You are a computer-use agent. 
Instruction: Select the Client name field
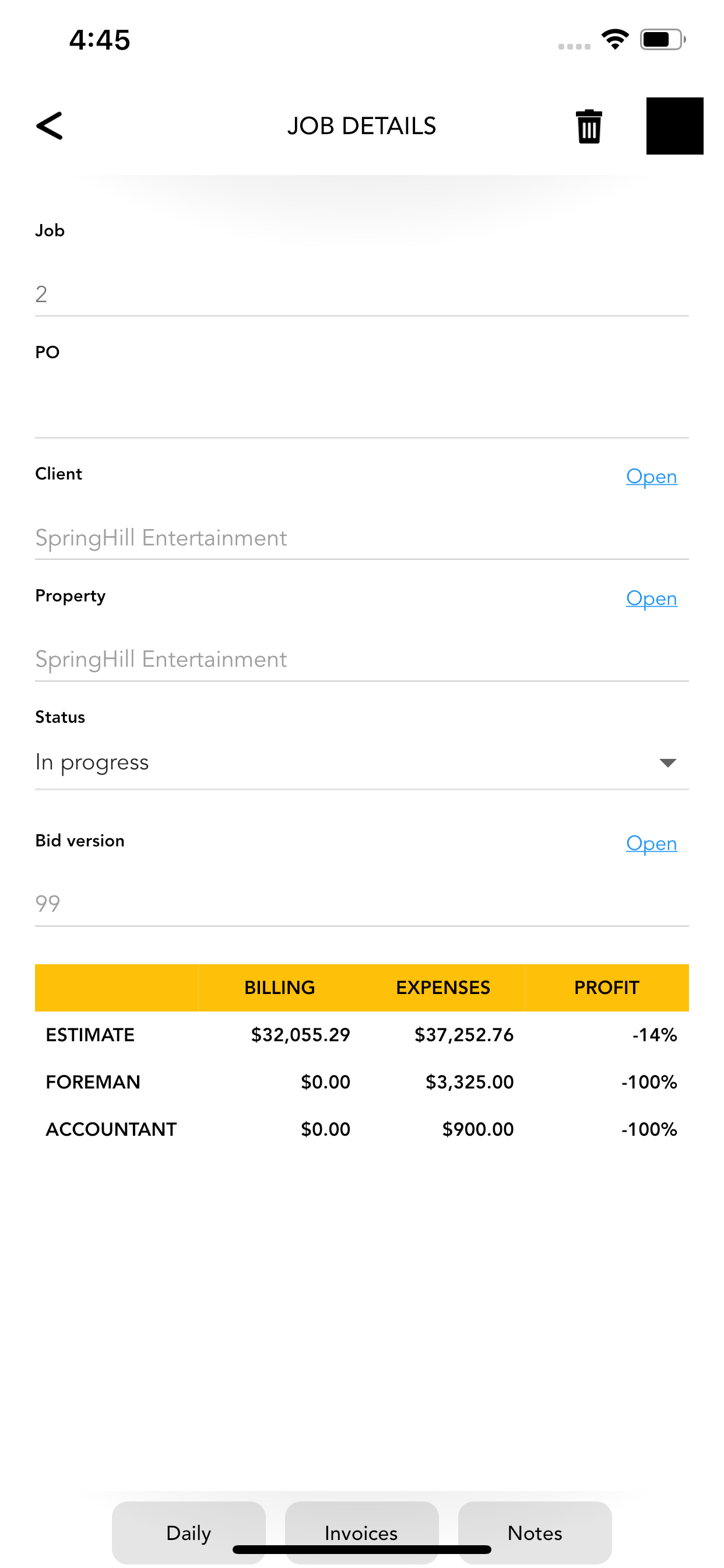(x=361, y=538)
